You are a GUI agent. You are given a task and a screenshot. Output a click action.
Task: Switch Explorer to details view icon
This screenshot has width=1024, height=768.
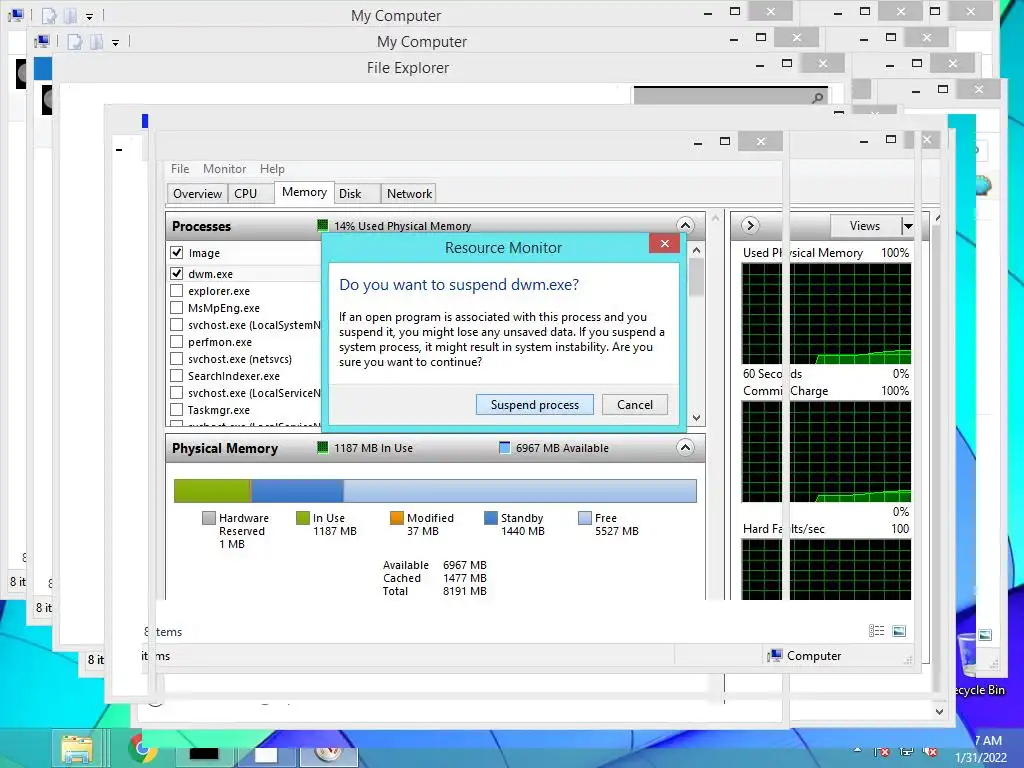pos(876,631)
